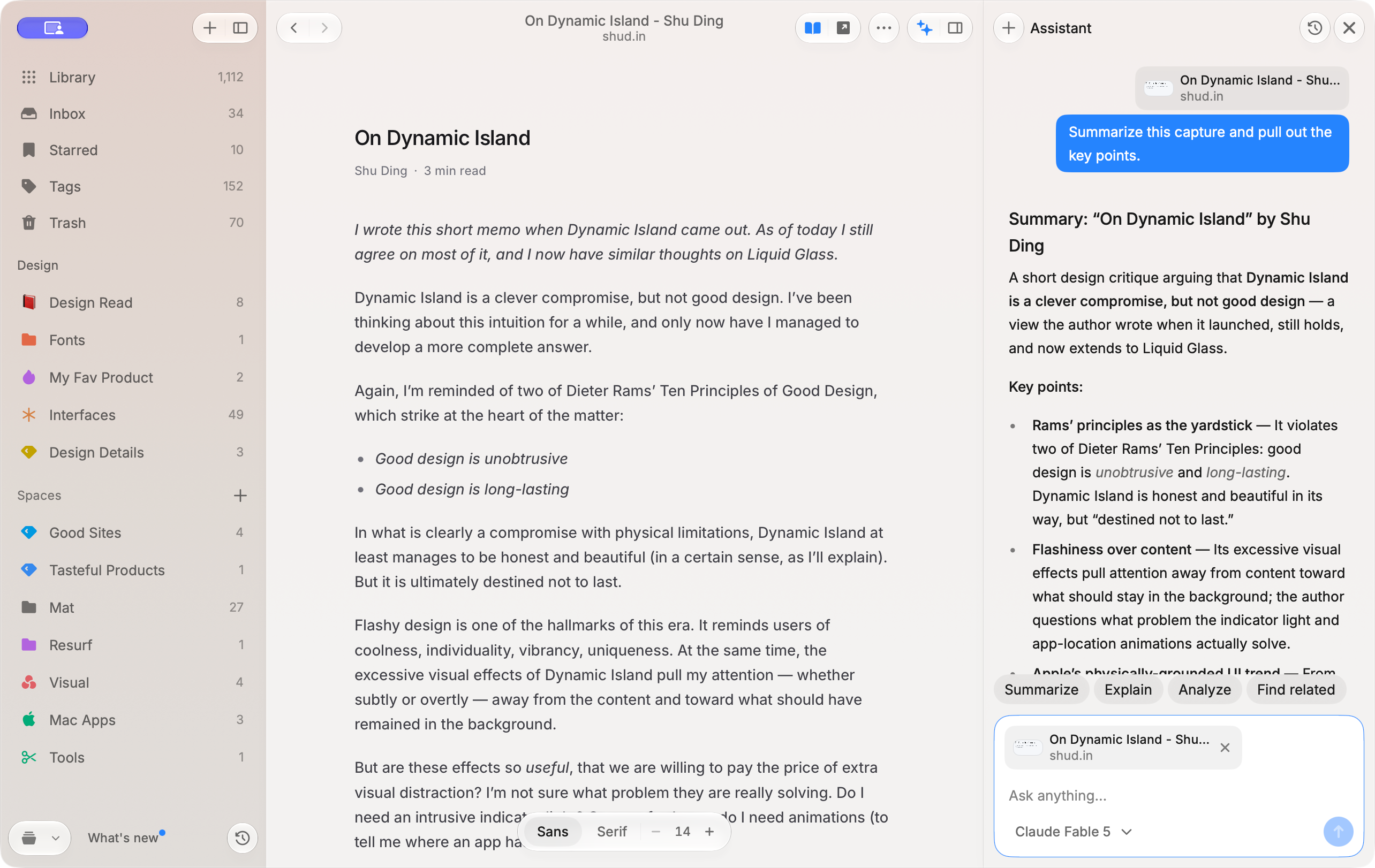
Task: Focus the Ask anything input field
Action: click(x=1178, y=796)
